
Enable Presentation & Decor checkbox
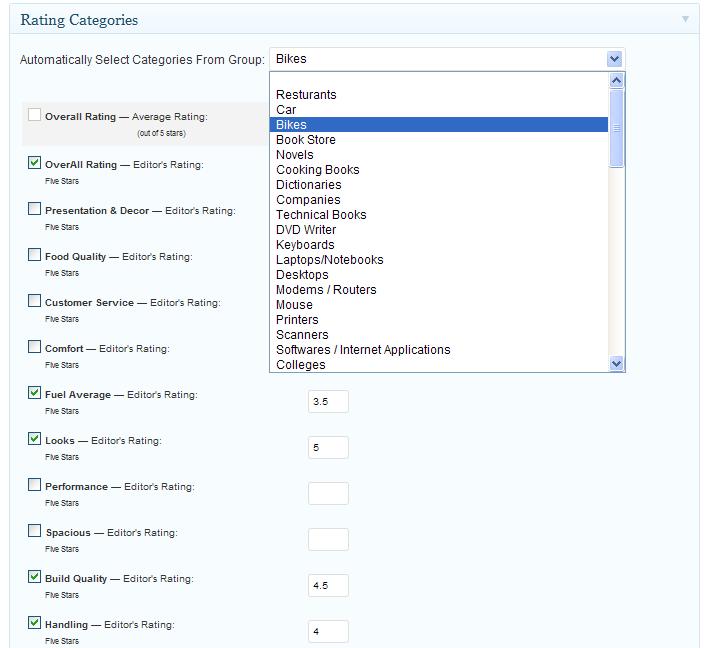pos(34,209)
